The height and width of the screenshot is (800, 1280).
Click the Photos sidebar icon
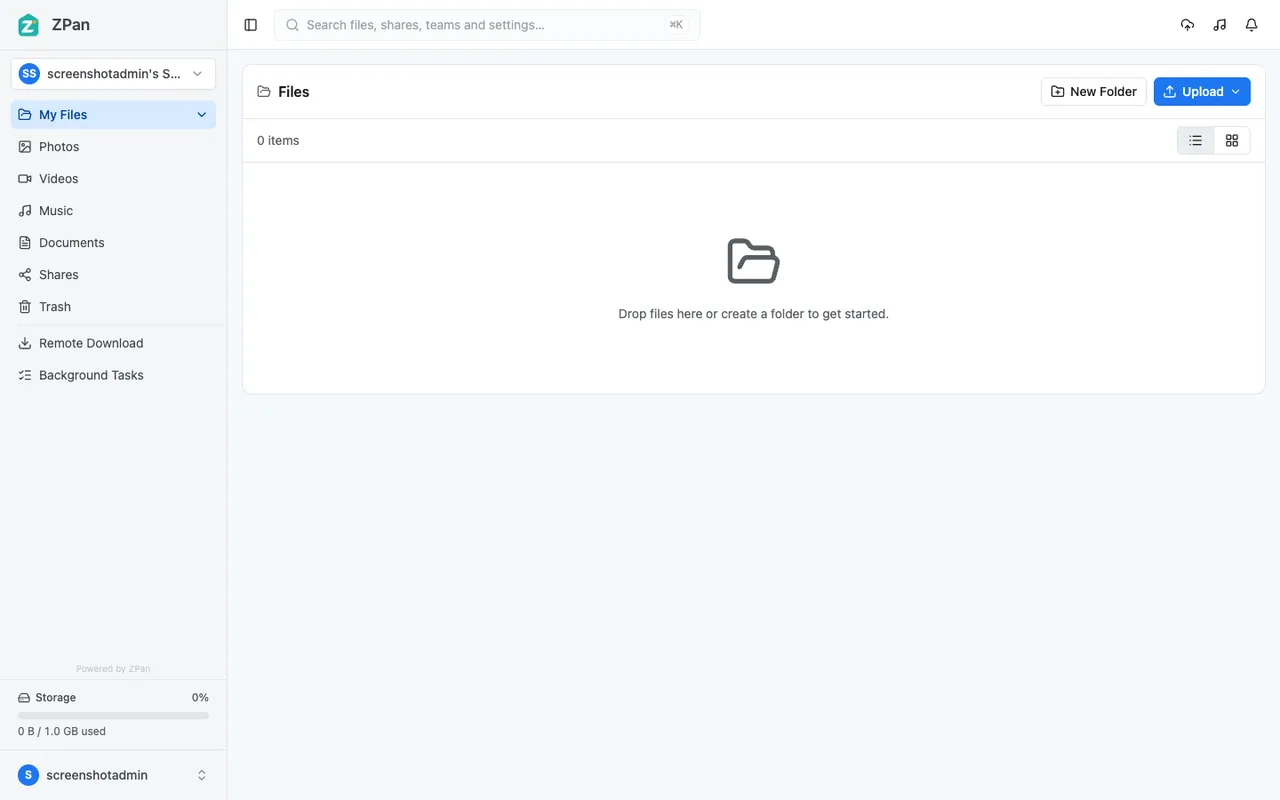(25, 147)
